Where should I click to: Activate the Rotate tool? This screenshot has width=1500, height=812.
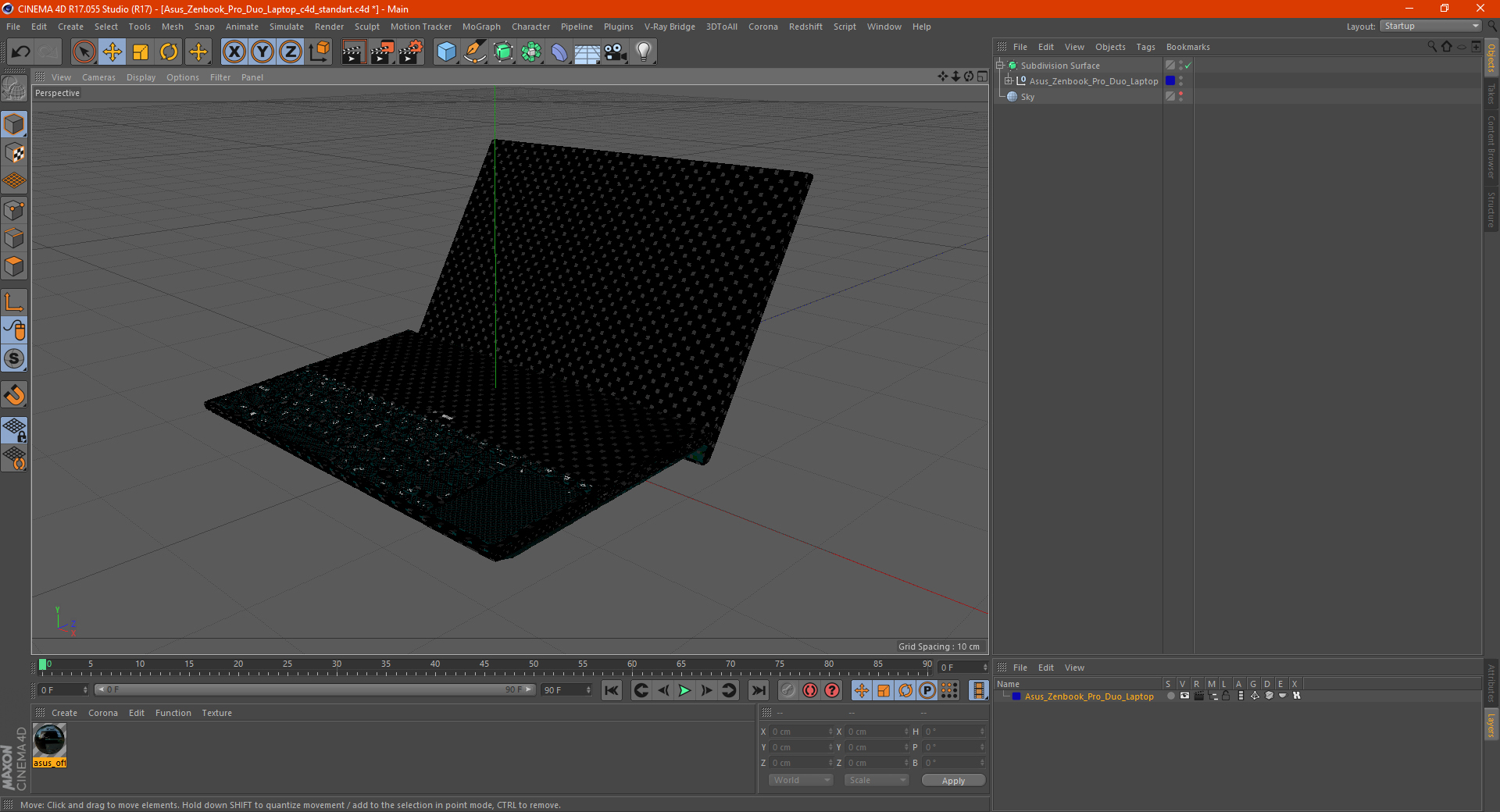tap(169, 52)
